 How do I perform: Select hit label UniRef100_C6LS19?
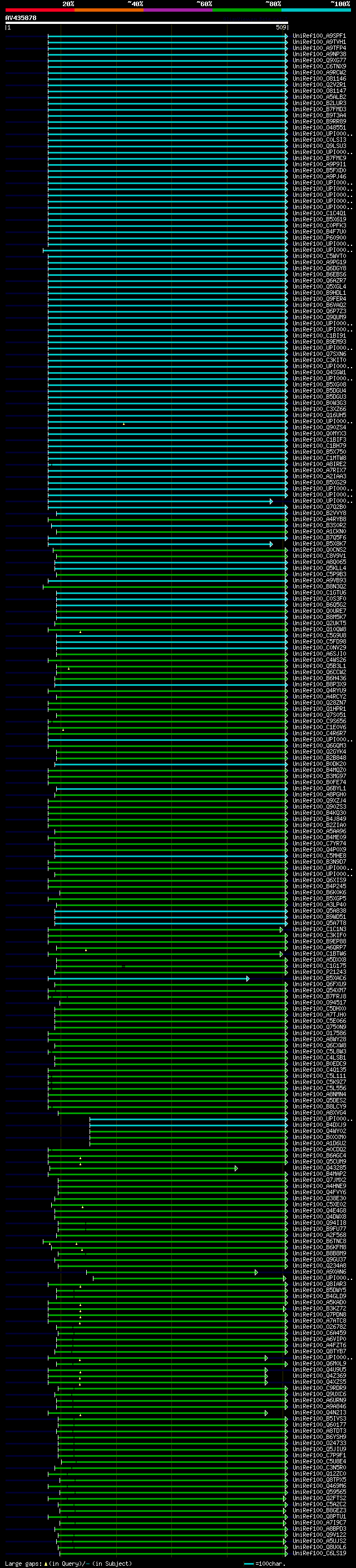pos(319,1553)
